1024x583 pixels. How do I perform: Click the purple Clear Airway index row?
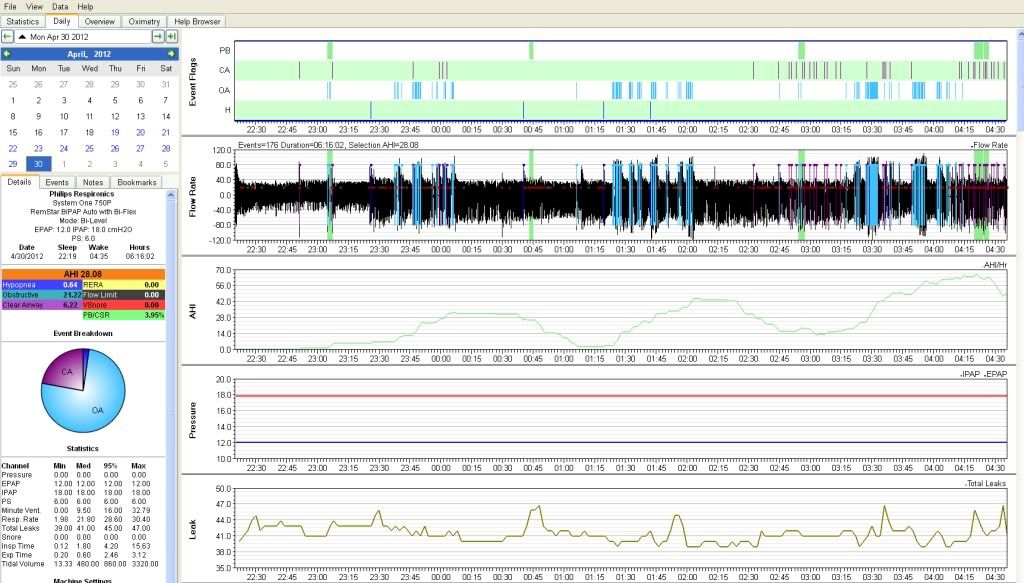click(41, 305)
